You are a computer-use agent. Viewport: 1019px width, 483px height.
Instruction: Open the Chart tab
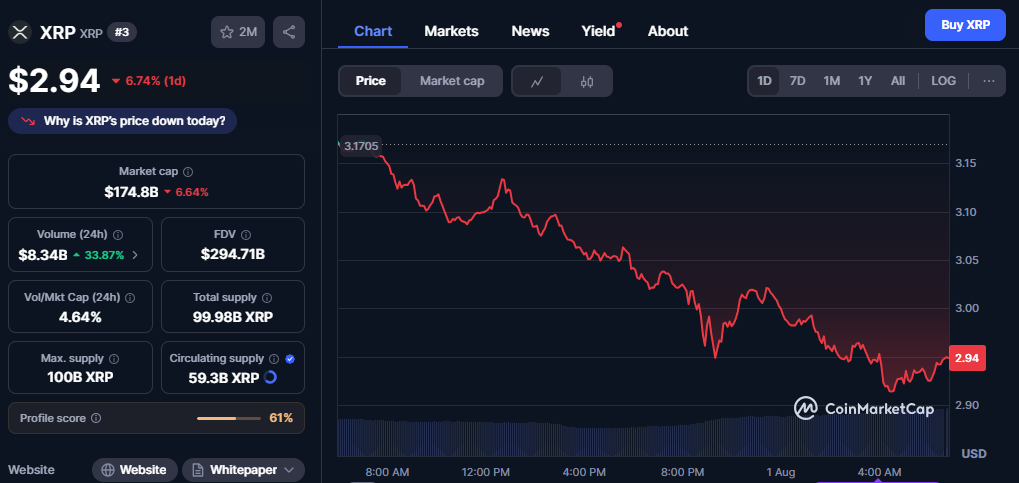[x=373, y=31]
